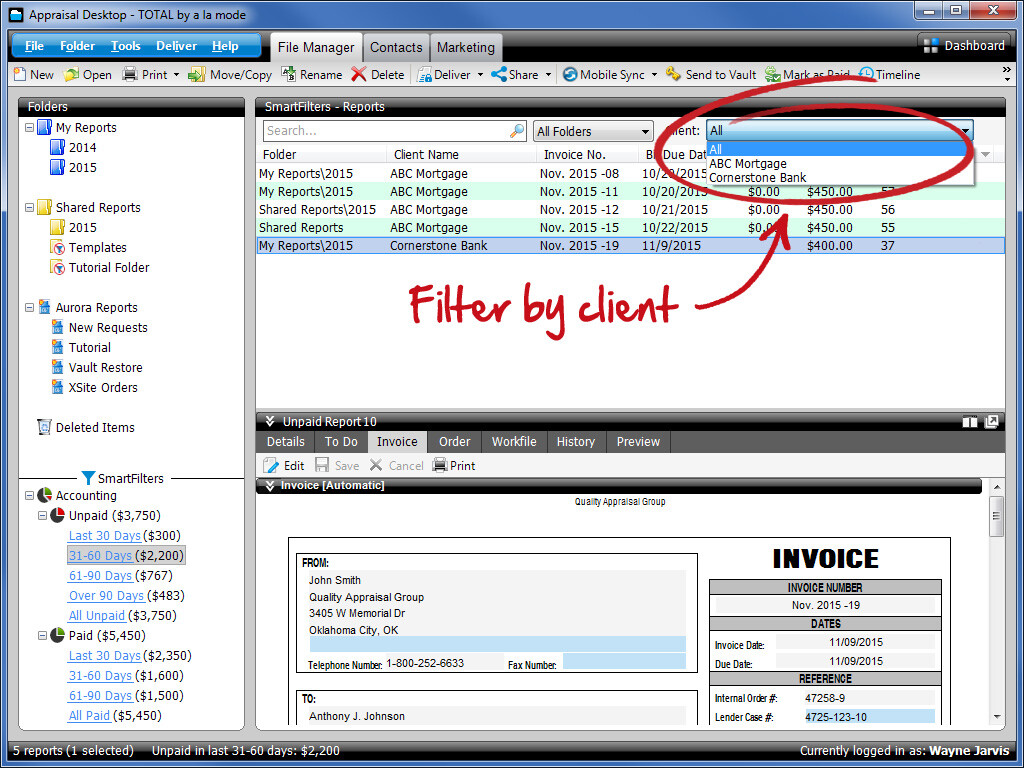Click Unpaid 61-90 Days link
This screenshot has height=768, width=1024.
pos(101,576)
